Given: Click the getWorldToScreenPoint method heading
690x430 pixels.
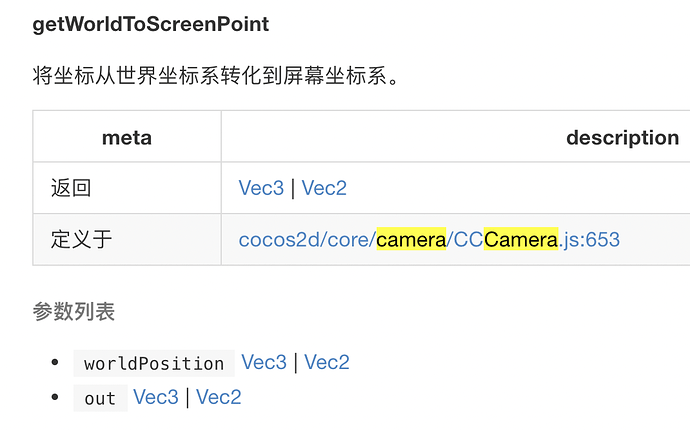Looking at the screenshot, I should 151,23.
